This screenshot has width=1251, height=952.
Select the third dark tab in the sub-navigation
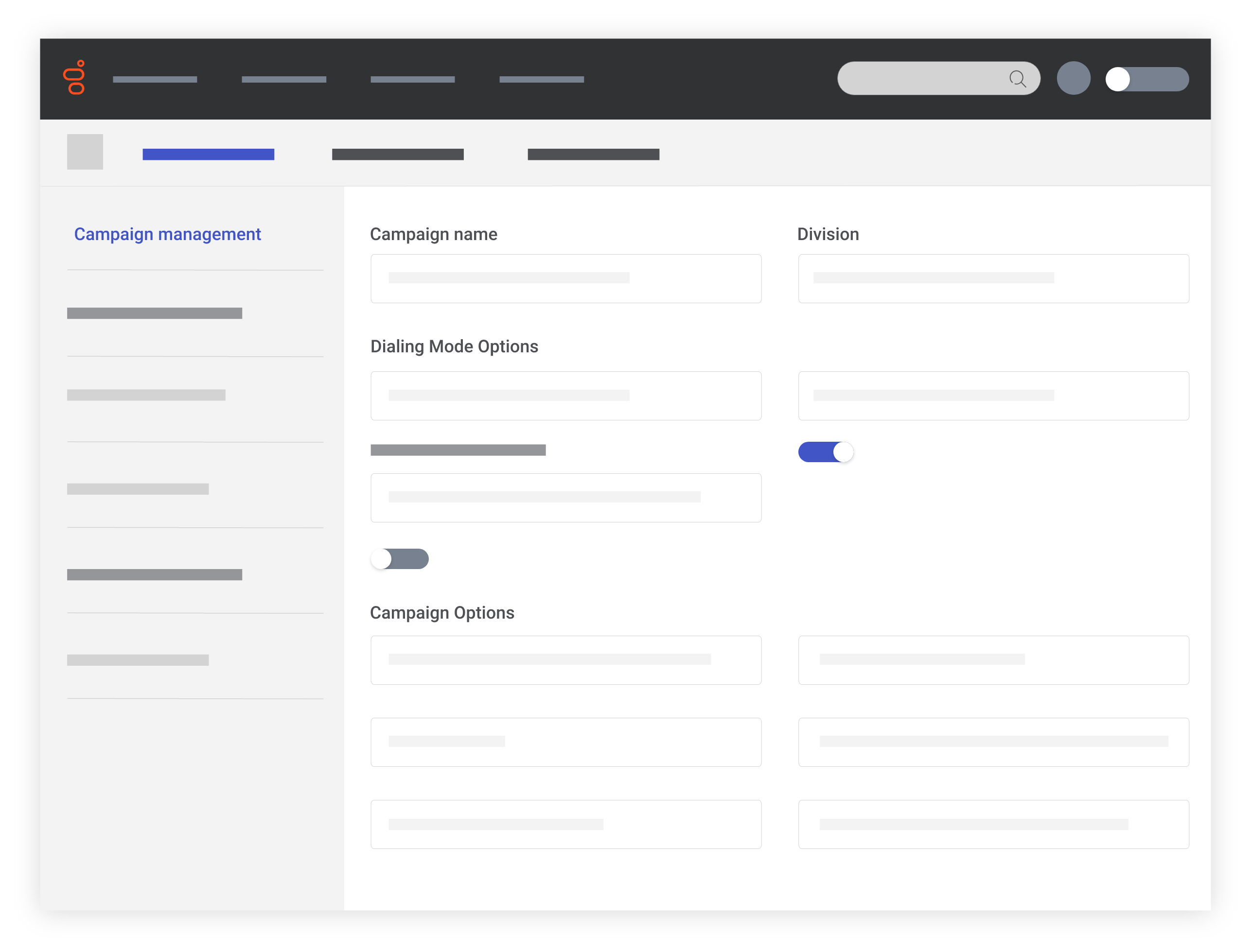[x=593, y=154]
